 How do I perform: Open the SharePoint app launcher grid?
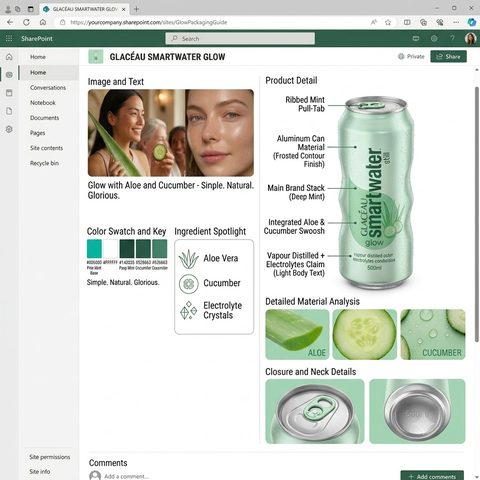9,38
